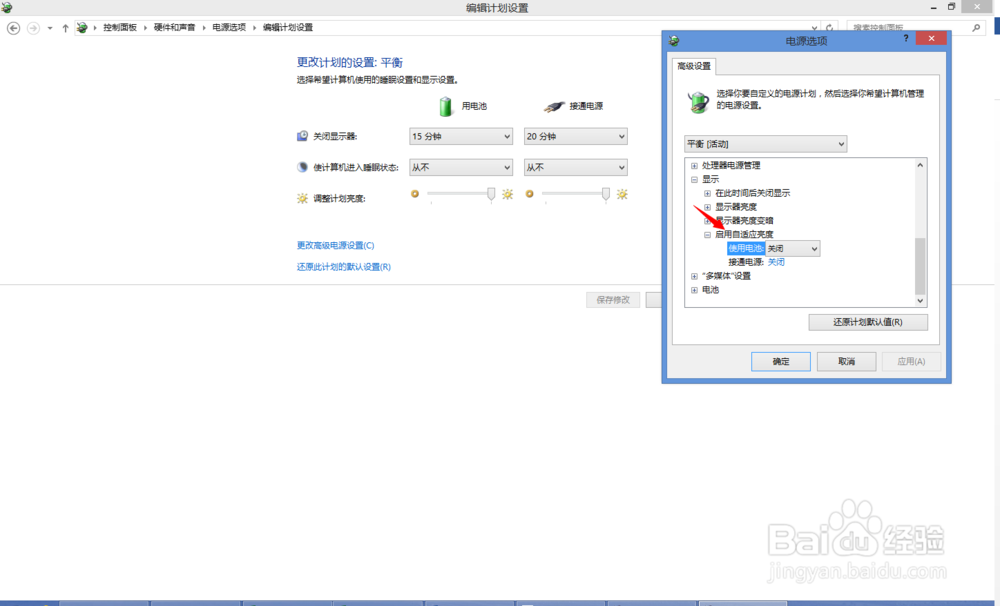Screen dimensions: 1000x606
Task: Click the monitor icon beside 关闭显示器
Action: [x=301, y=135]
